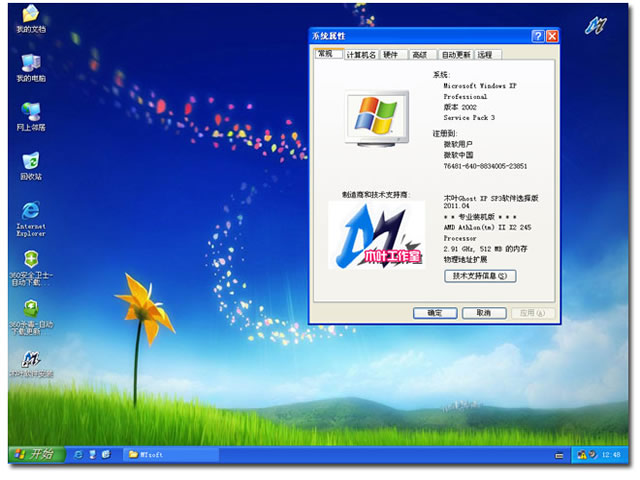Open the 360杀毒 auto-download update shortcut
Screen dimensions: 640x480
point(31,317)
